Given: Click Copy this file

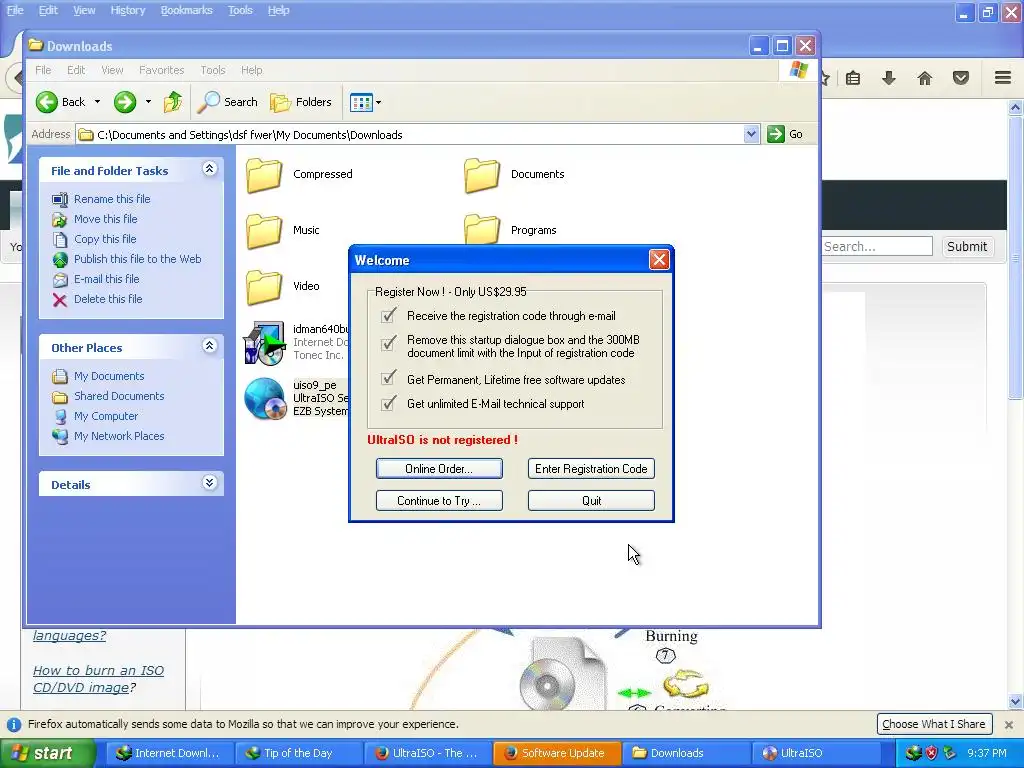Looking at the screenshot, I should pos(104,239).
